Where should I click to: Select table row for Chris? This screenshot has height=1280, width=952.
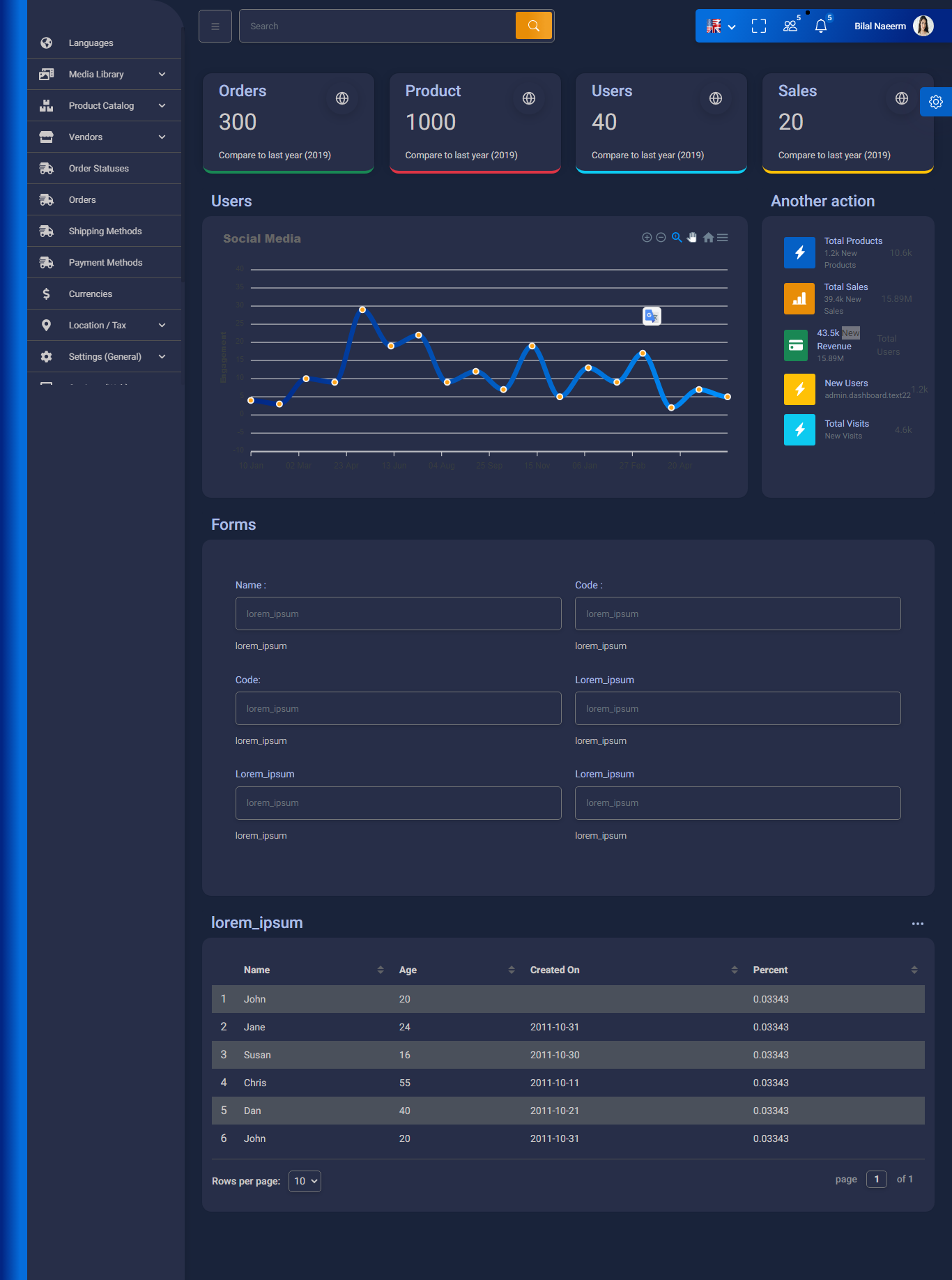pos(568,1083)
